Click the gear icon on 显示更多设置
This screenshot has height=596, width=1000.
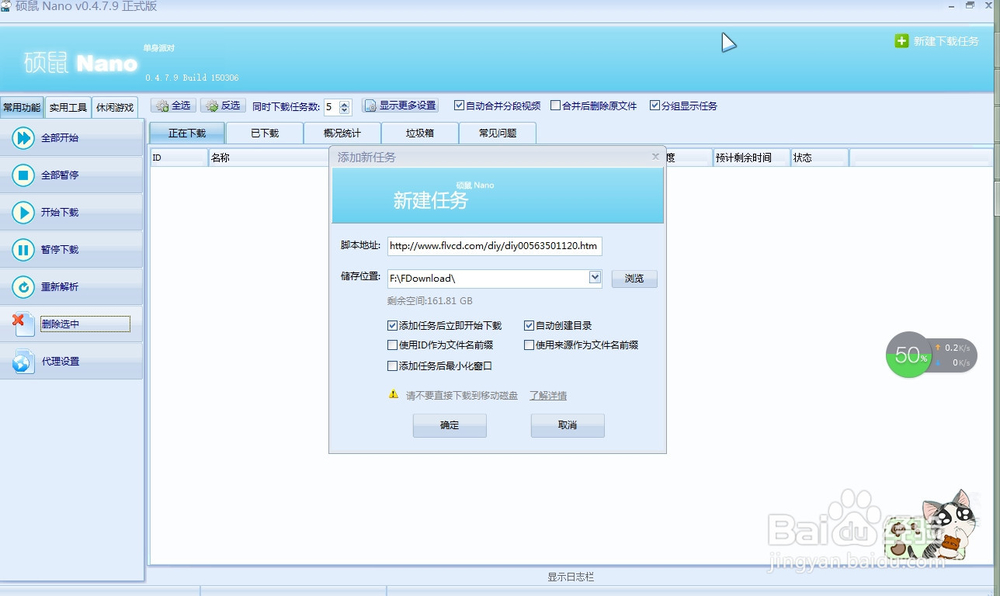pyautogui.click(x=370, y=106)
